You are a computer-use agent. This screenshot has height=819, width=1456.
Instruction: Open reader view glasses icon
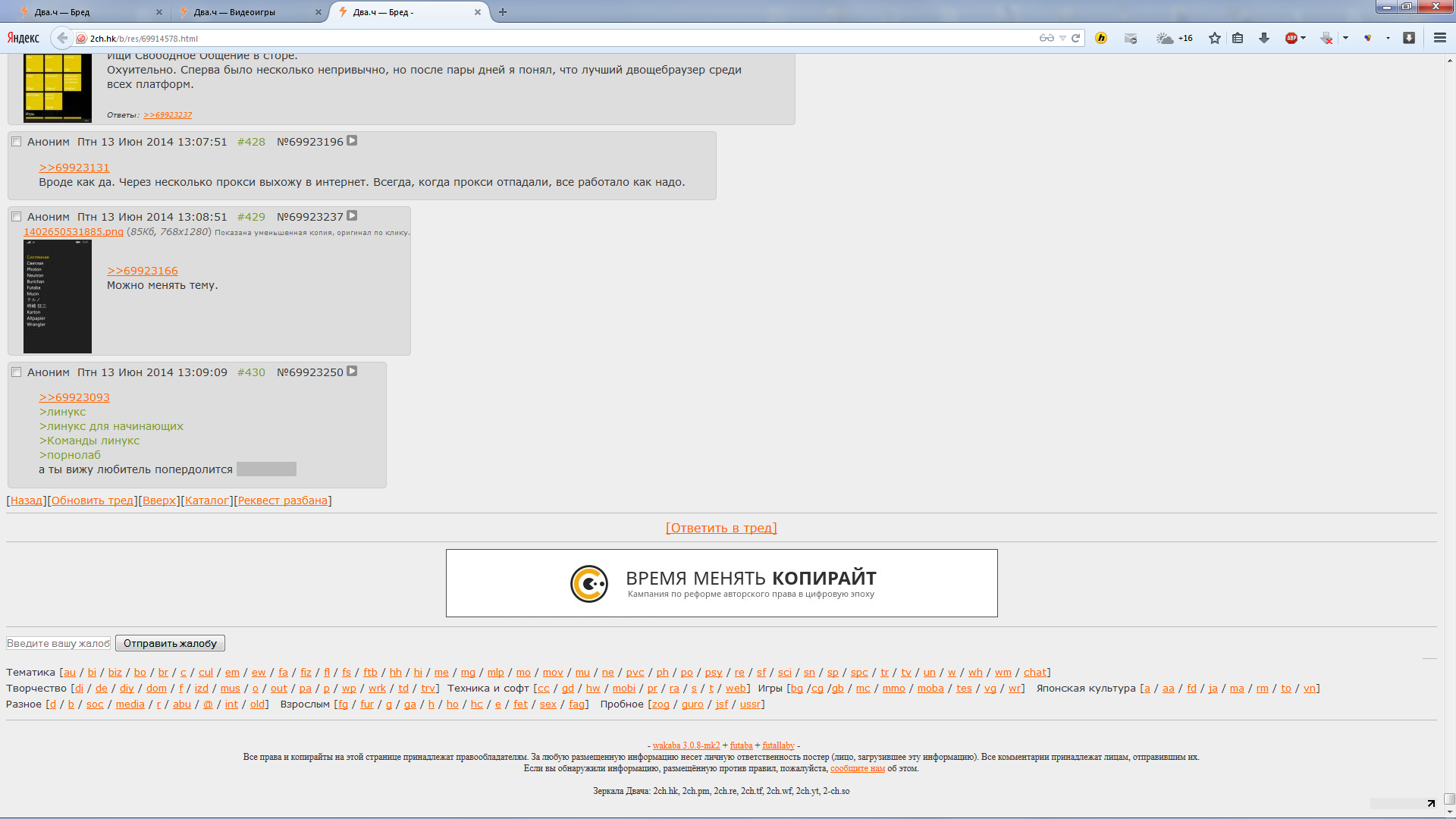click(1046, 38)
